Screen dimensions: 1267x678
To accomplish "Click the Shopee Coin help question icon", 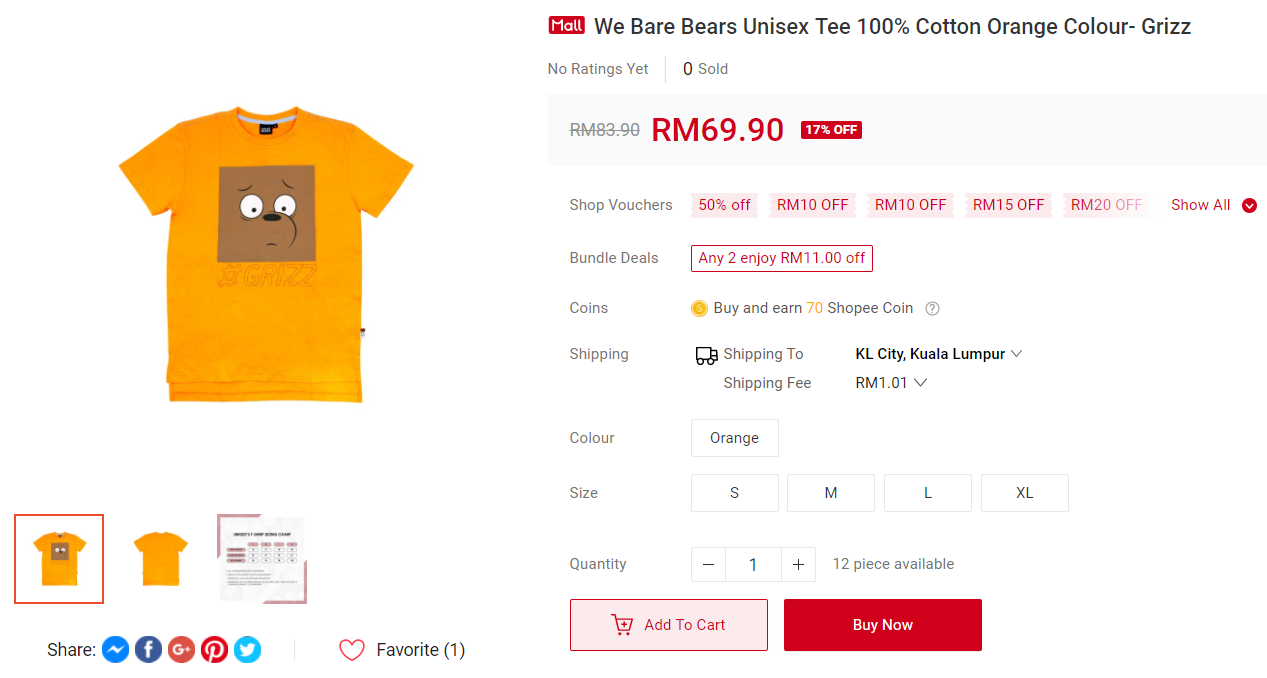I will [932, 308].
